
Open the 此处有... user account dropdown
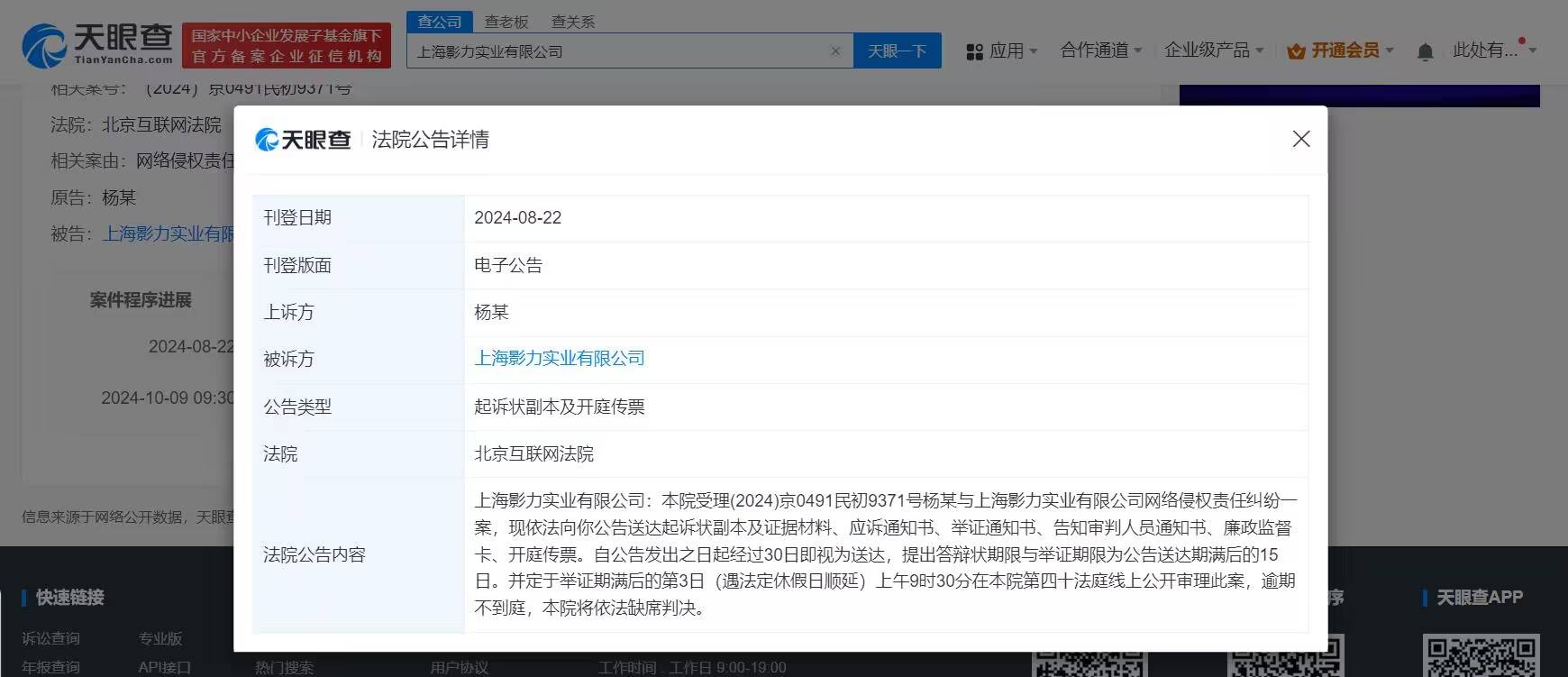click(1494, 50)
